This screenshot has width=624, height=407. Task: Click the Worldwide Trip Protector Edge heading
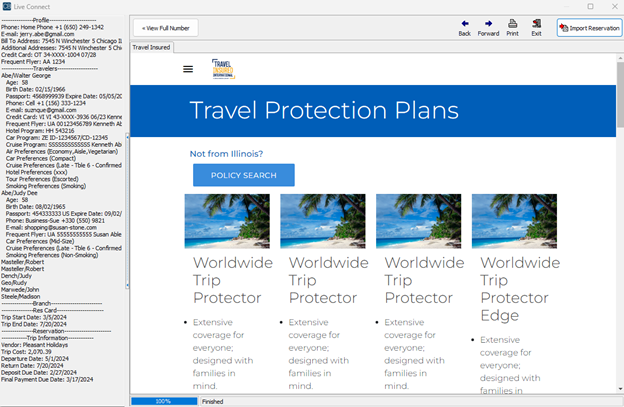point(520,289)
